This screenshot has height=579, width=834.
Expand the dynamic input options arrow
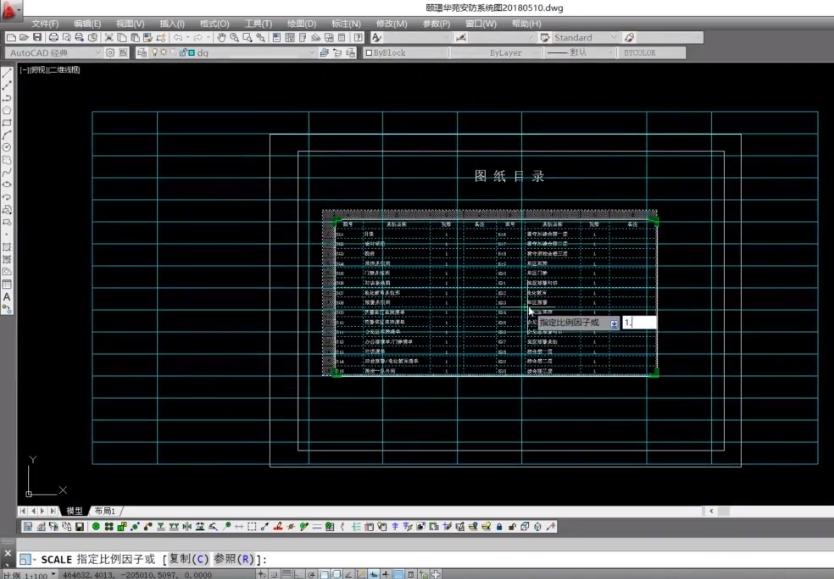614,323
